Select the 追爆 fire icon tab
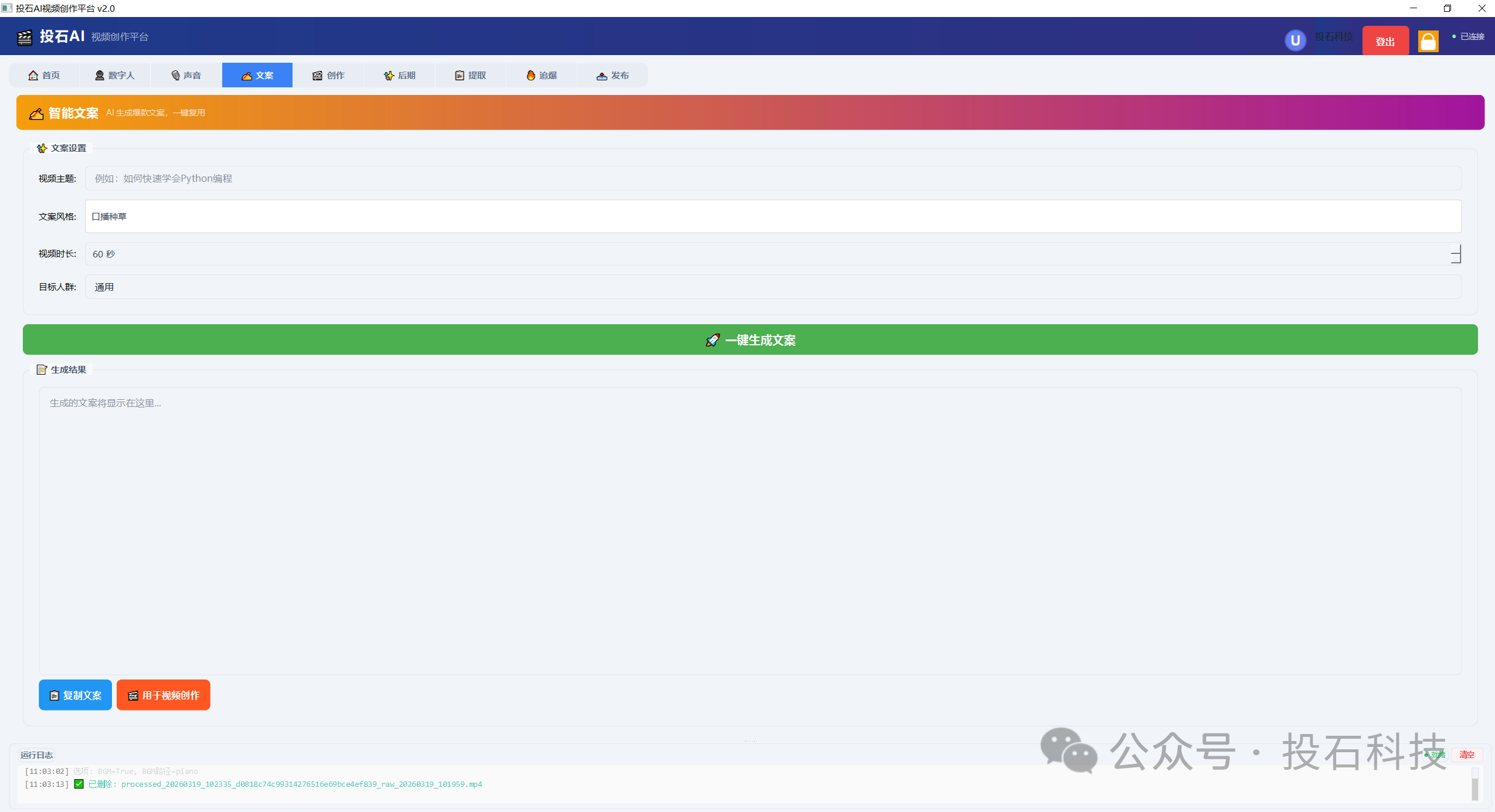Viewport: 1495px width, 812px height. [541, 75]
